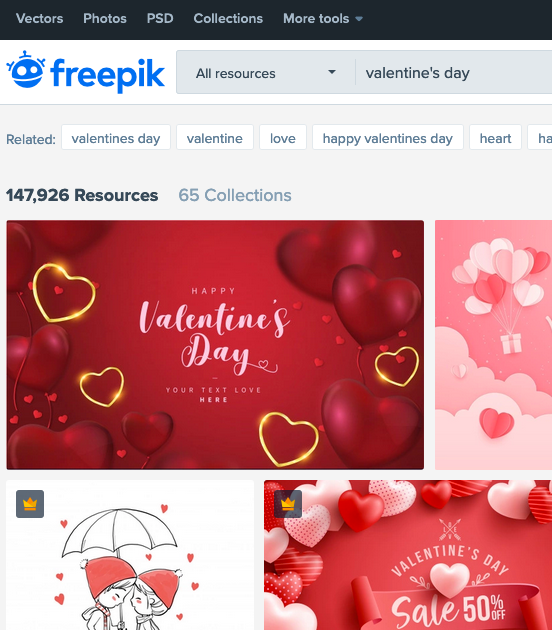Open the All resources filter dropdown
This screenshot has width=552, height=630.
[266, 73]
